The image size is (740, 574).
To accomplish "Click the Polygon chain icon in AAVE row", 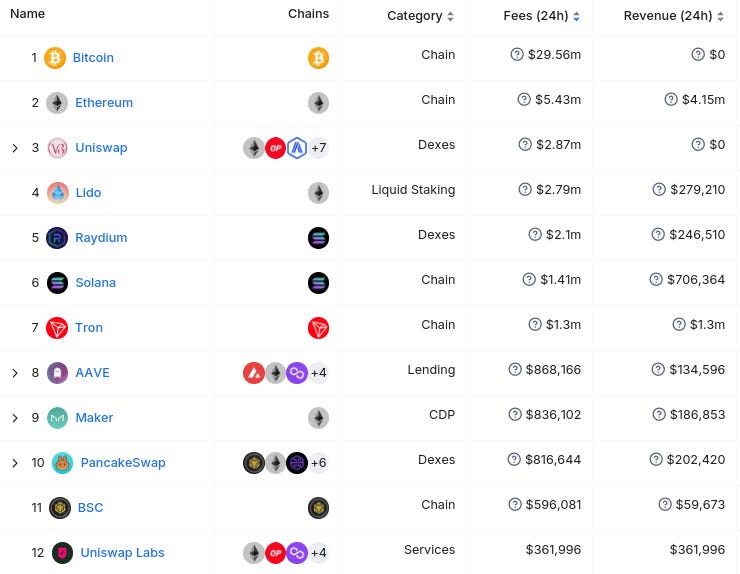I will [297, 373].
